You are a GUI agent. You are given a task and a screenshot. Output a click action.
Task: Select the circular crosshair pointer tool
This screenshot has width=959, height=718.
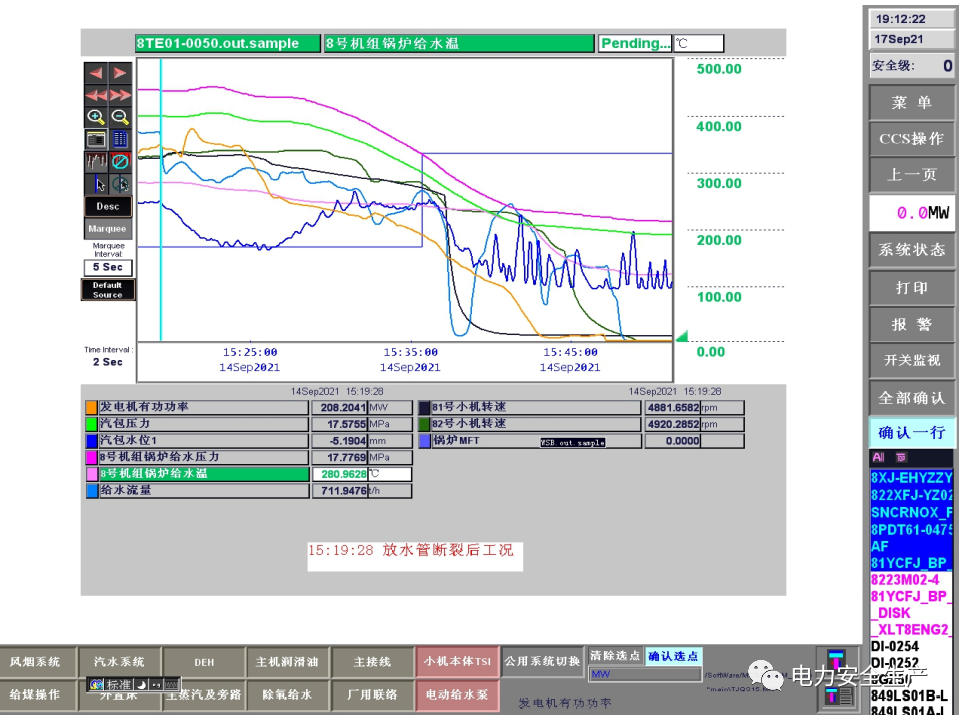point(120,183)
